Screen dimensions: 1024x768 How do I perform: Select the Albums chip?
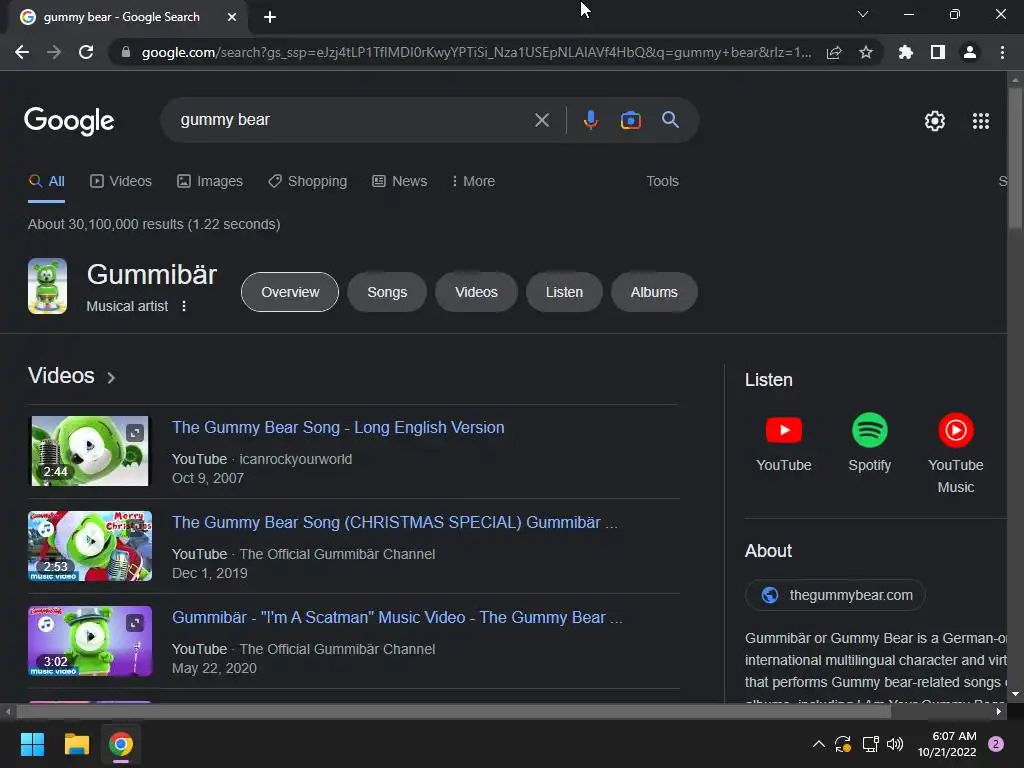654,292
